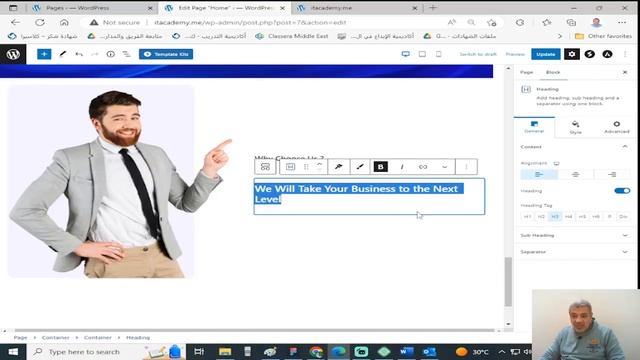640x360 pixels.
Task: Switch to the Block sidebar tab
Action: coord(553,72)
